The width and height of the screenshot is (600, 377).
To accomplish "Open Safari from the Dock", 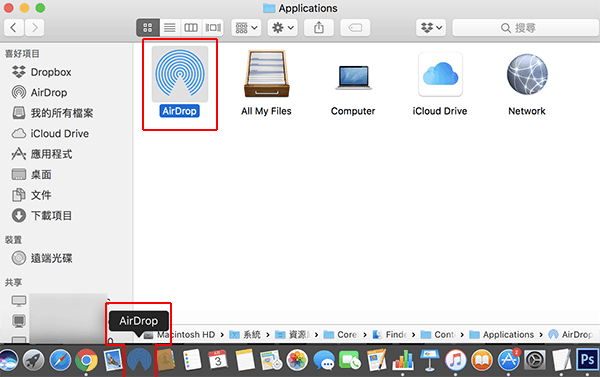I will click(60, 360).
